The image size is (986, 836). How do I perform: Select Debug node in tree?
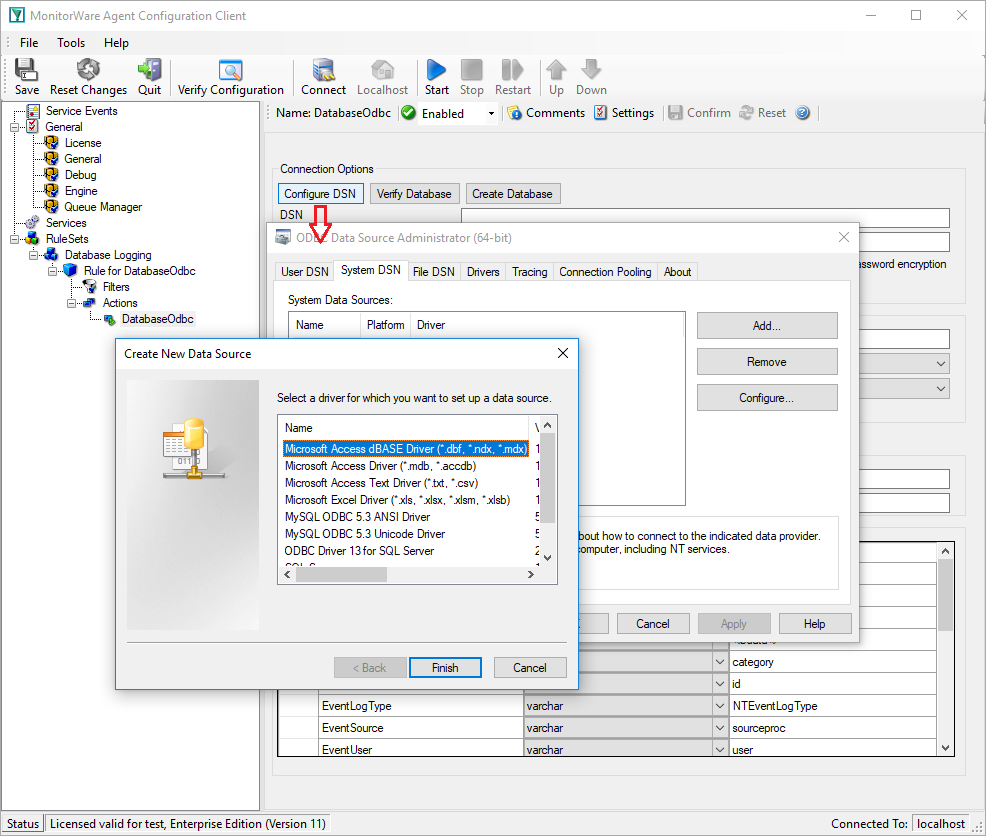80,175
